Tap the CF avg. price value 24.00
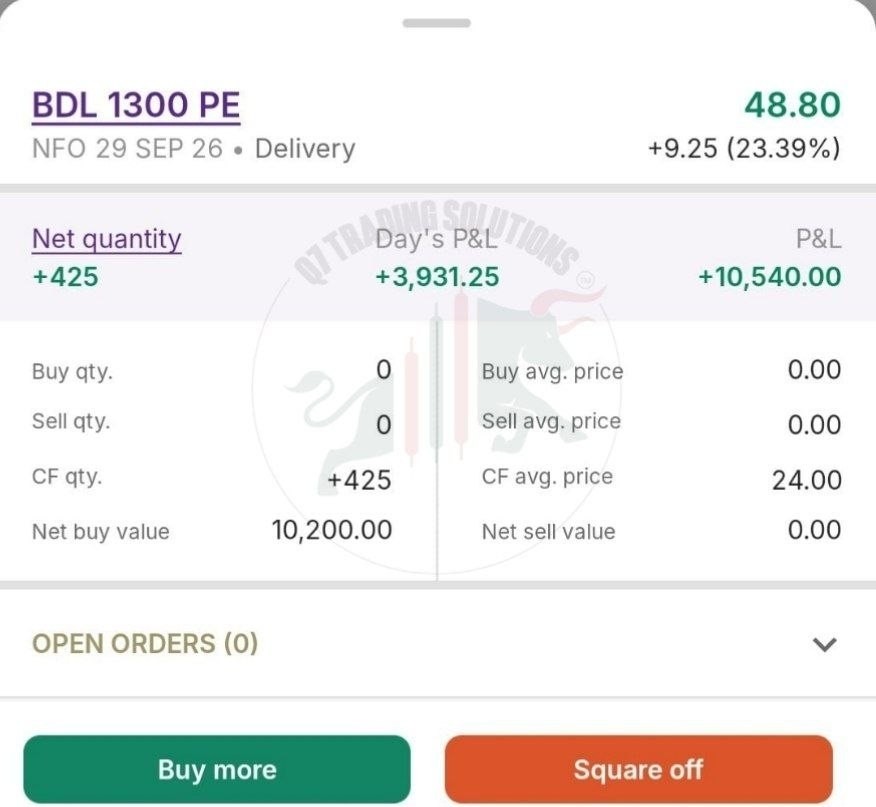 (x=807, y=480)
